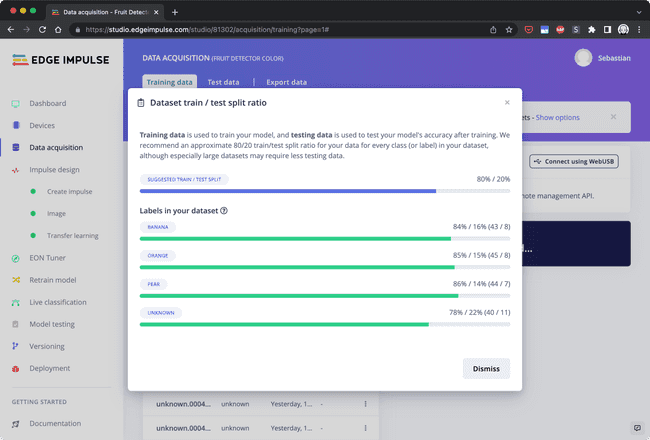Switch to the Test data tab
The image size is (650, 440).
pyautogui.click(x=223, y=82)
